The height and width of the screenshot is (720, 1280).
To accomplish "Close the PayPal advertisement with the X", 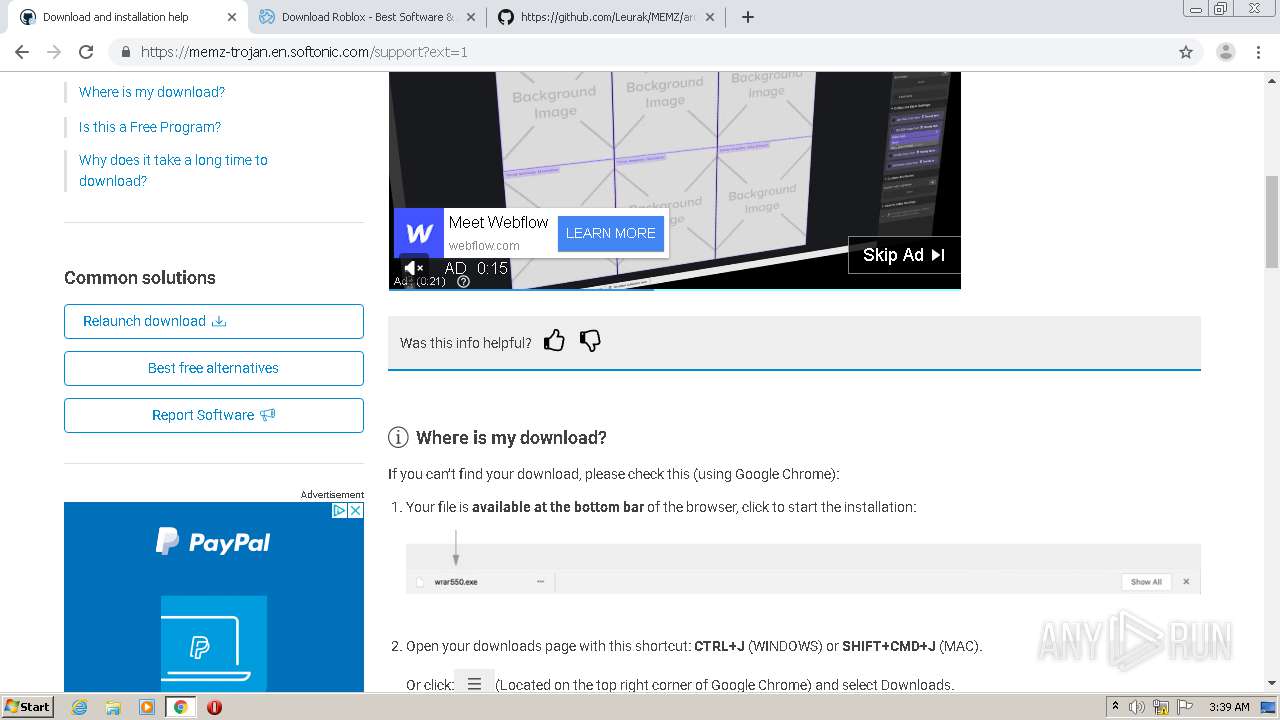I will (x=355, y=510).
